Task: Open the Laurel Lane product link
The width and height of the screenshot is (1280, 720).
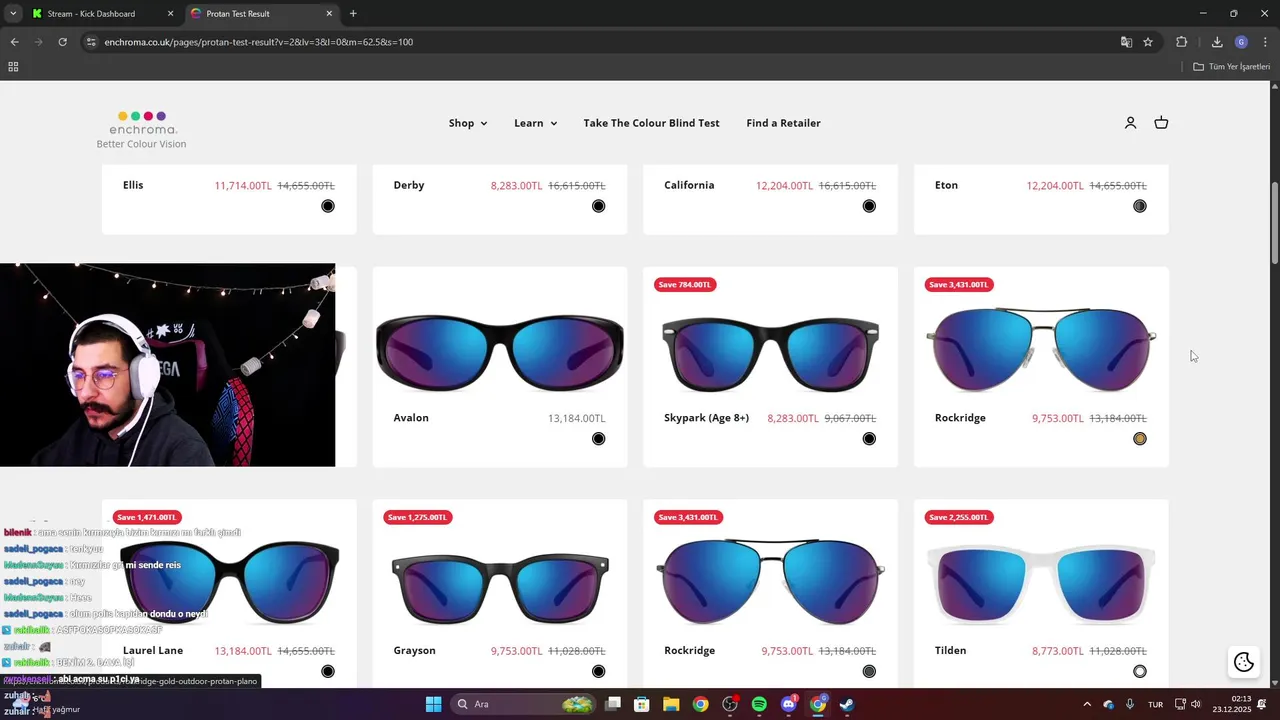Action: click(x=153, y=651)
